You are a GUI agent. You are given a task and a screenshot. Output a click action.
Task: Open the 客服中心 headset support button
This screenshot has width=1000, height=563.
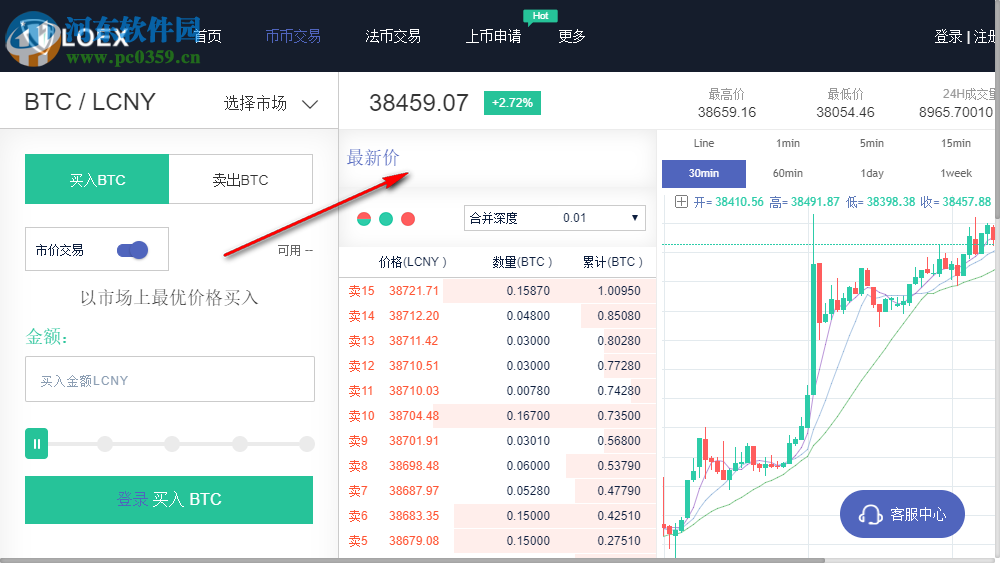click(902, 514)
